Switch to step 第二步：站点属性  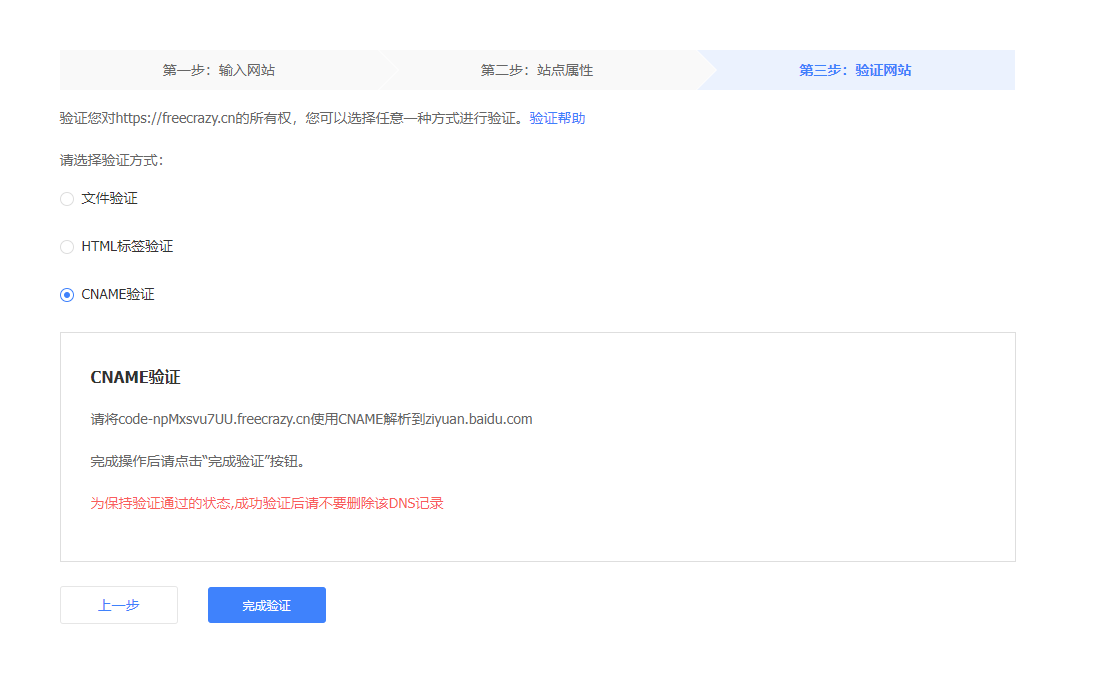point(537,71)
